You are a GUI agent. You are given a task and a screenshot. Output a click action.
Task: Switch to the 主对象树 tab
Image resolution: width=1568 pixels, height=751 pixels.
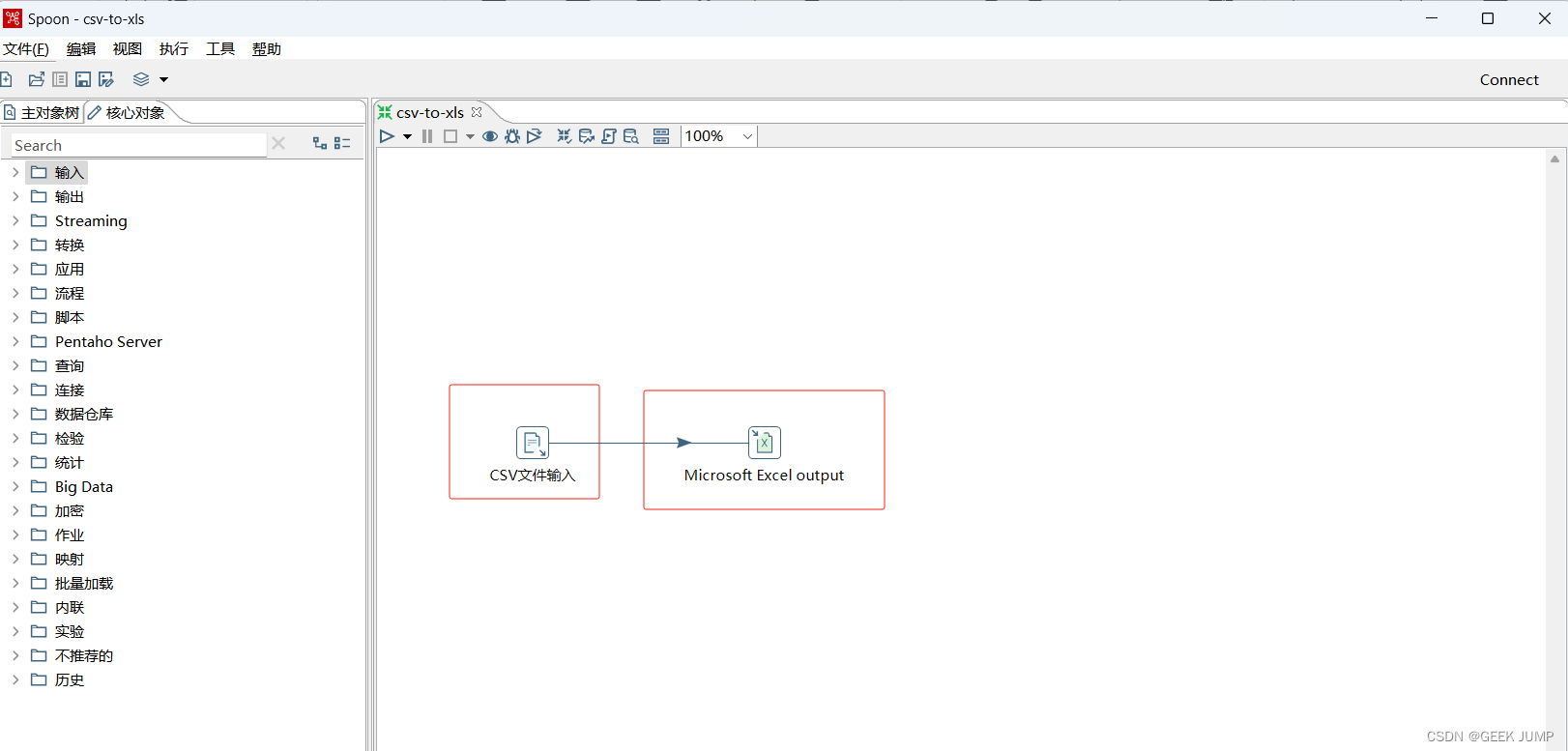click(42, 112)
